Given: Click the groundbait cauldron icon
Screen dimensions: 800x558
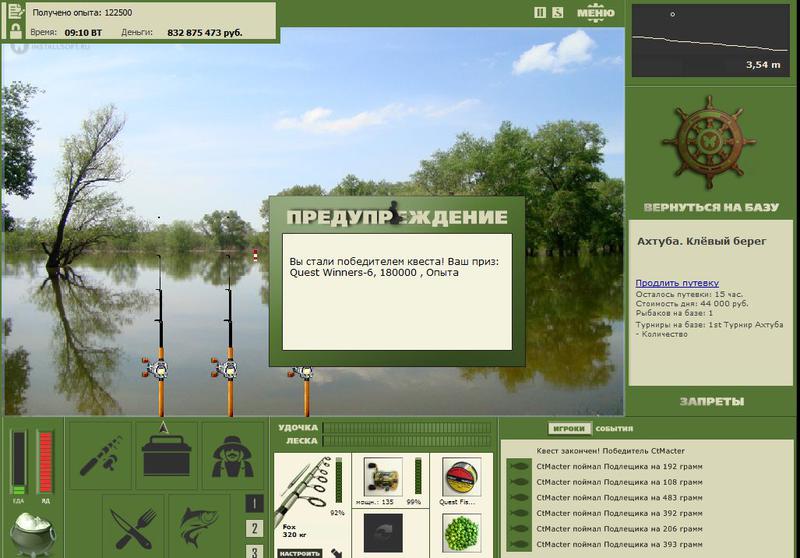Looking at the screenshot, I should tap(33, 534).
